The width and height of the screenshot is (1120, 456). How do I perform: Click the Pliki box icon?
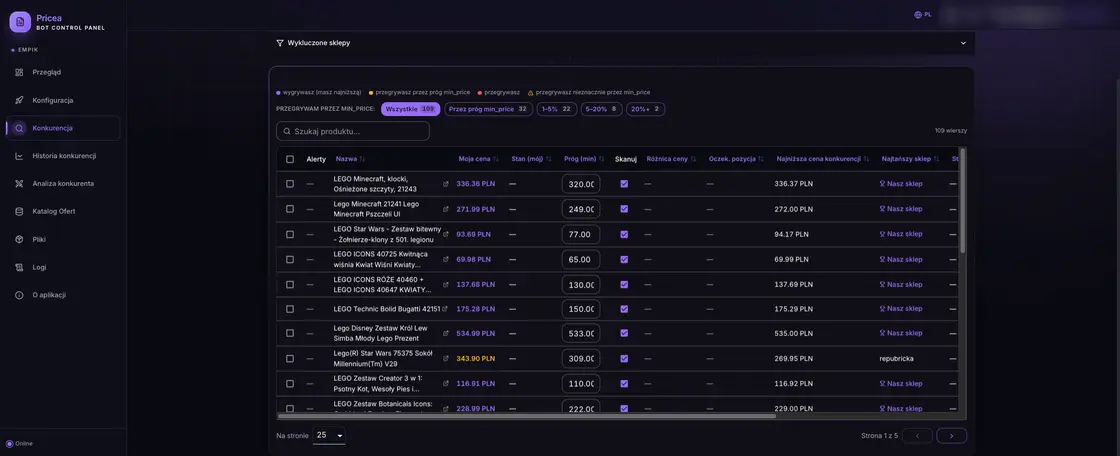tap(19, 239)
